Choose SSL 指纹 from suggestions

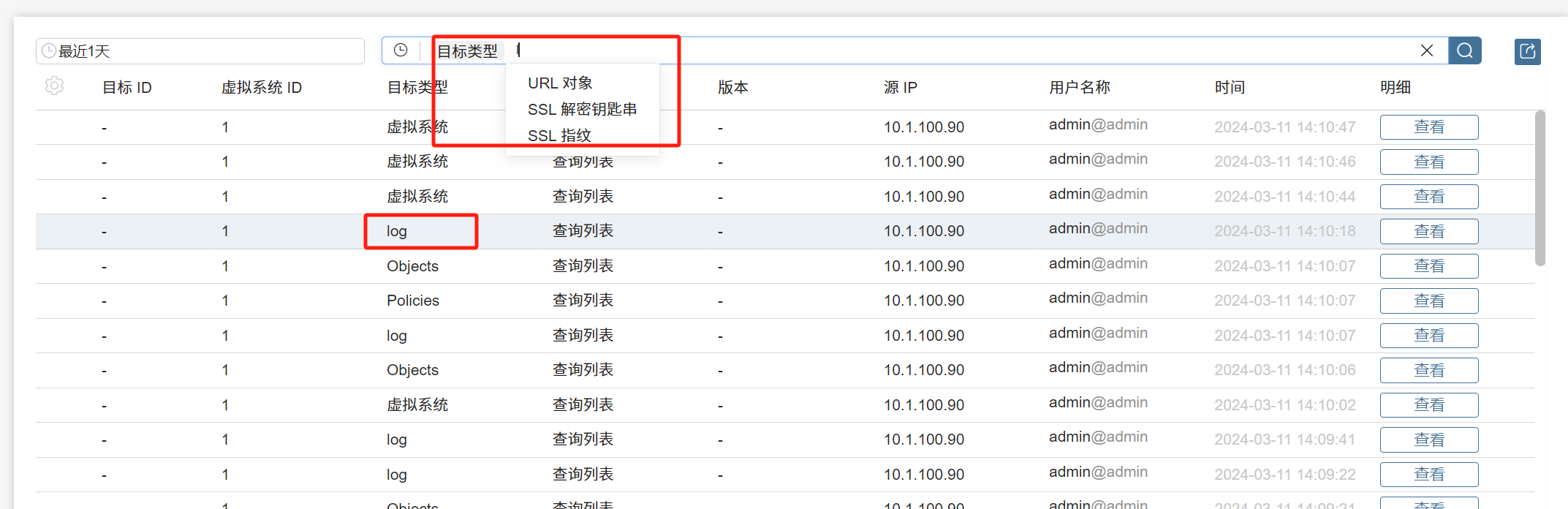[559, 136]
